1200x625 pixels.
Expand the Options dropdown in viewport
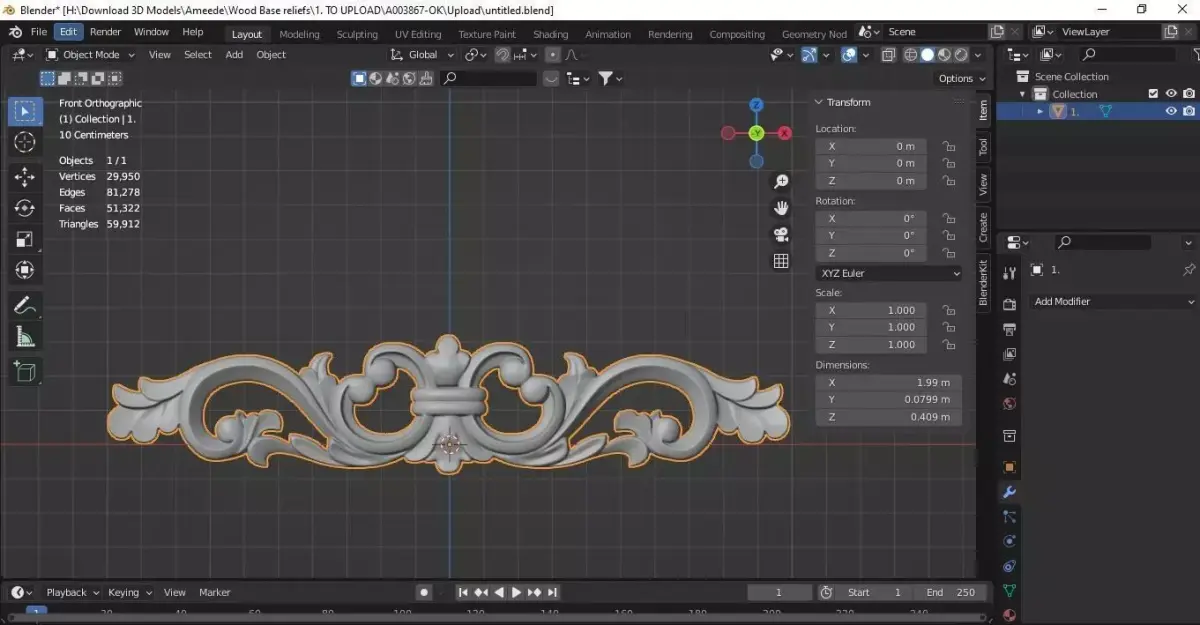(961, 78)
